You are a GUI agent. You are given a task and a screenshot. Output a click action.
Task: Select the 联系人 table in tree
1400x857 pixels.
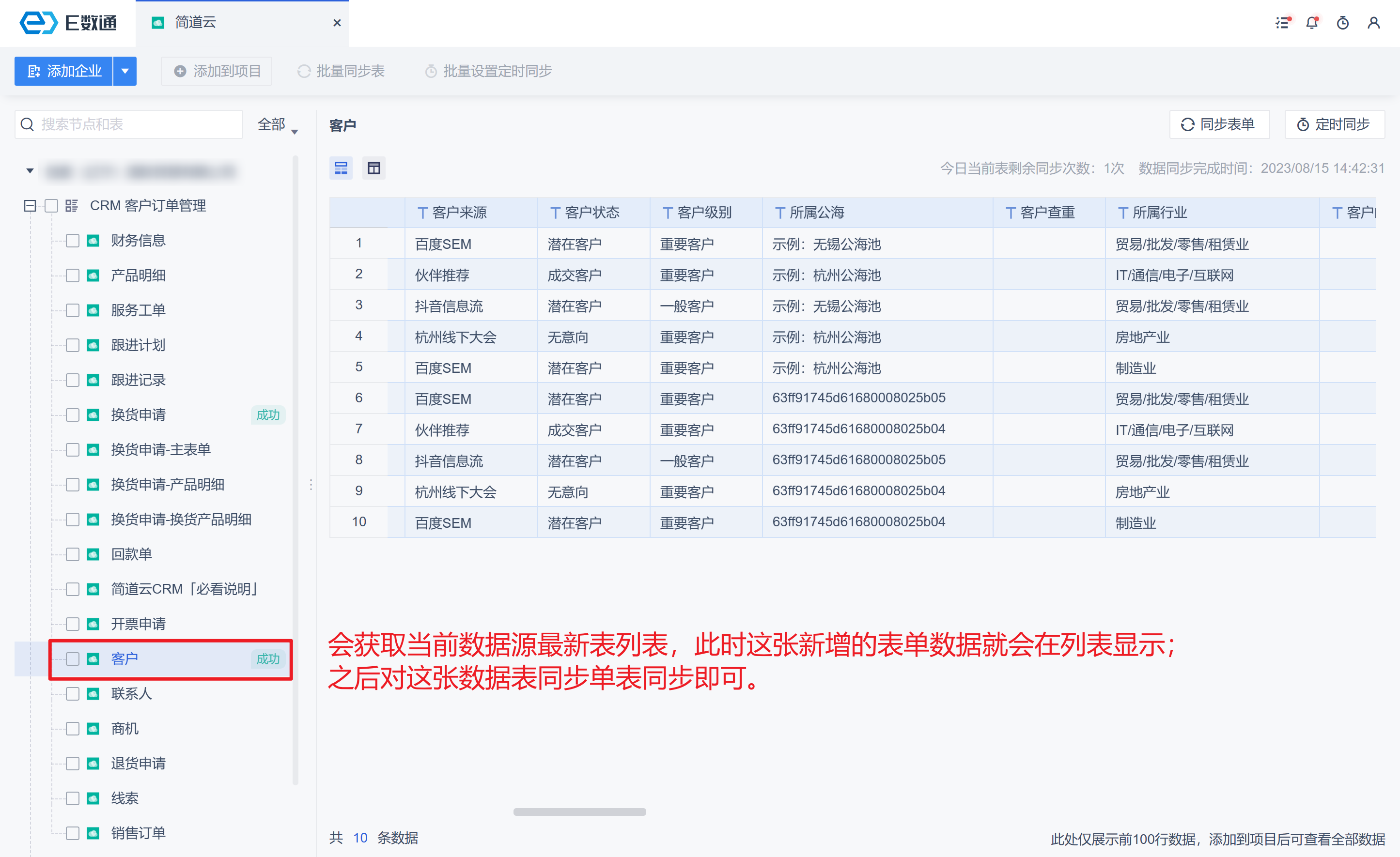tap(131, 693)
